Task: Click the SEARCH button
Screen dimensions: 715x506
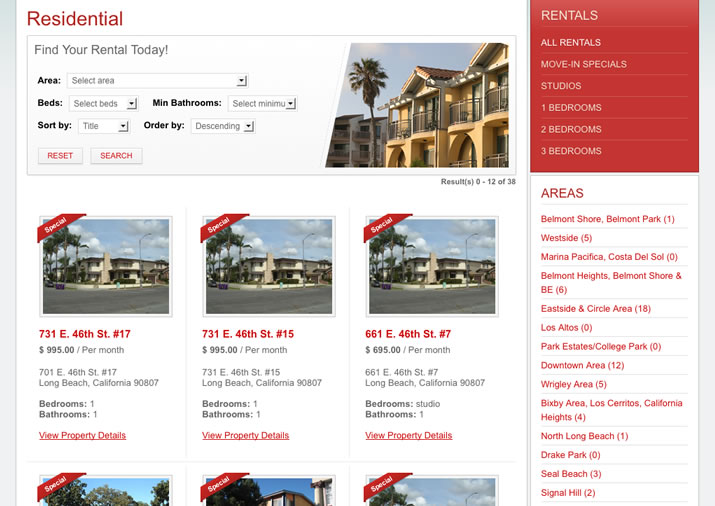Action: [116, 156]
